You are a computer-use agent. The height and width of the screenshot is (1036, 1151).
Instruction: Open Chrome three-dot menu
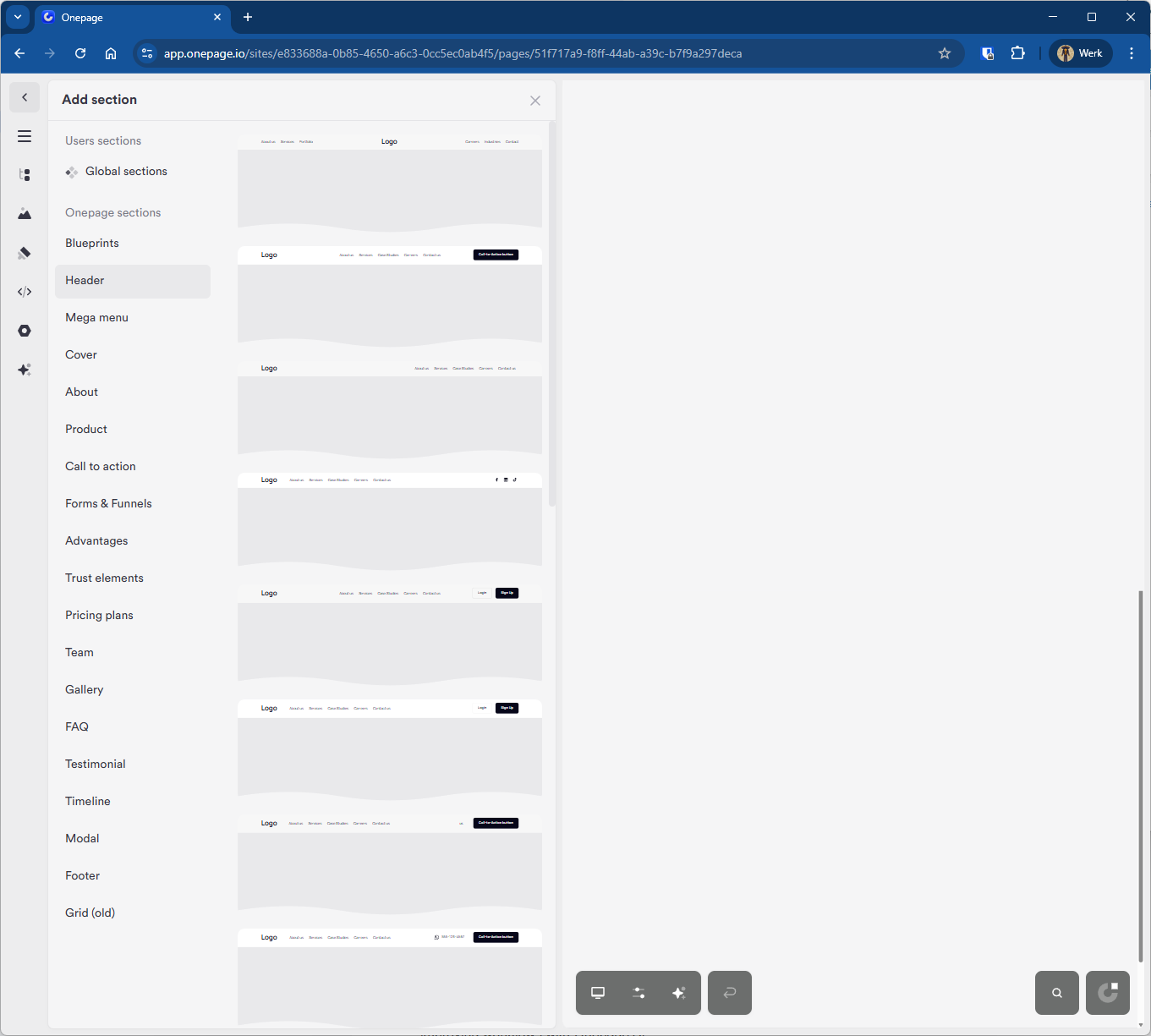[1132, 53]
